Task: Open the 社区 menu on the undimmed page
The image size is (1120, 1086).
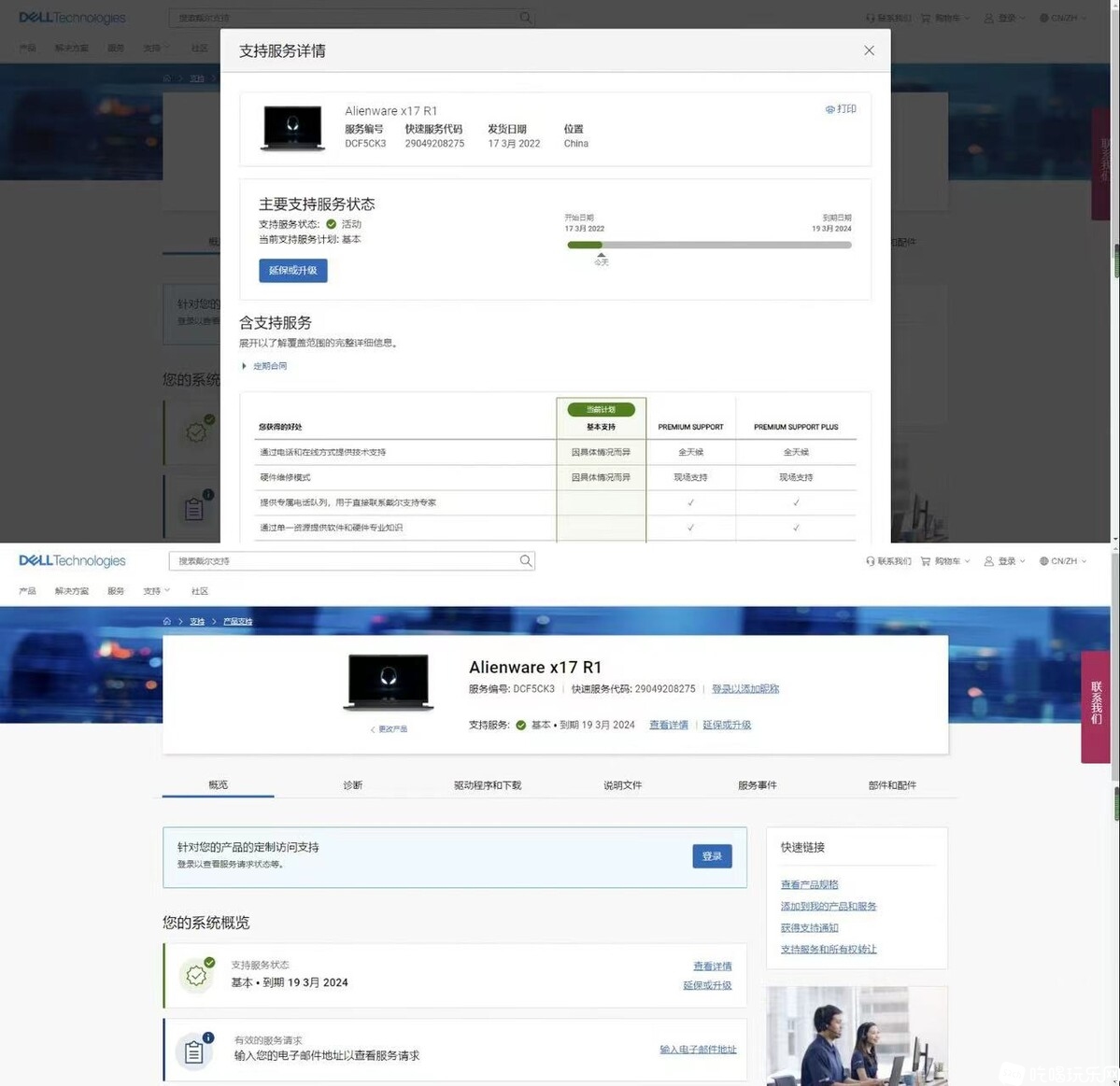Action: tap(199, 591)
